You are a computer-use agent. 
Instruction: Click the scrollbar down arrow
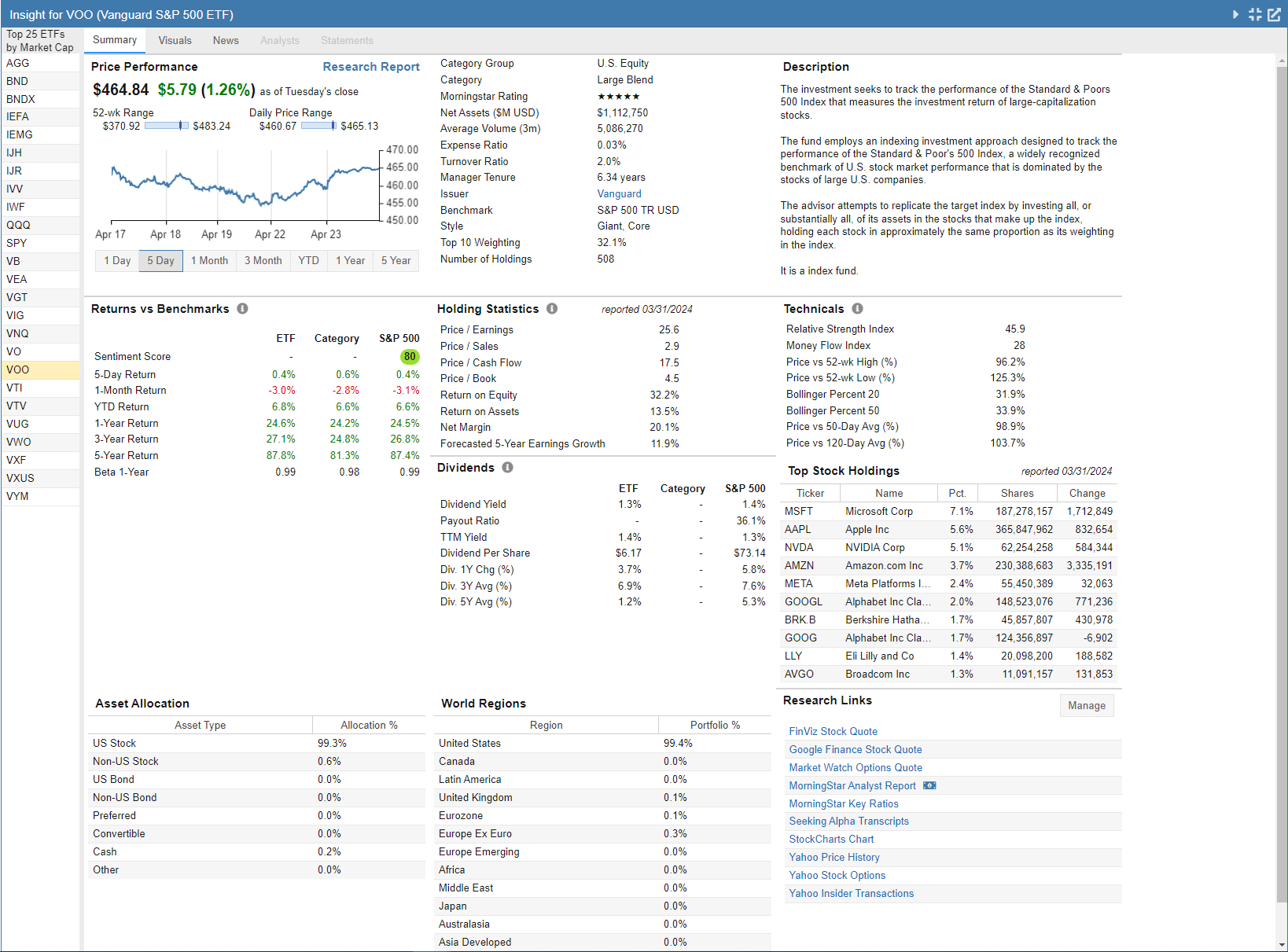1282,944
